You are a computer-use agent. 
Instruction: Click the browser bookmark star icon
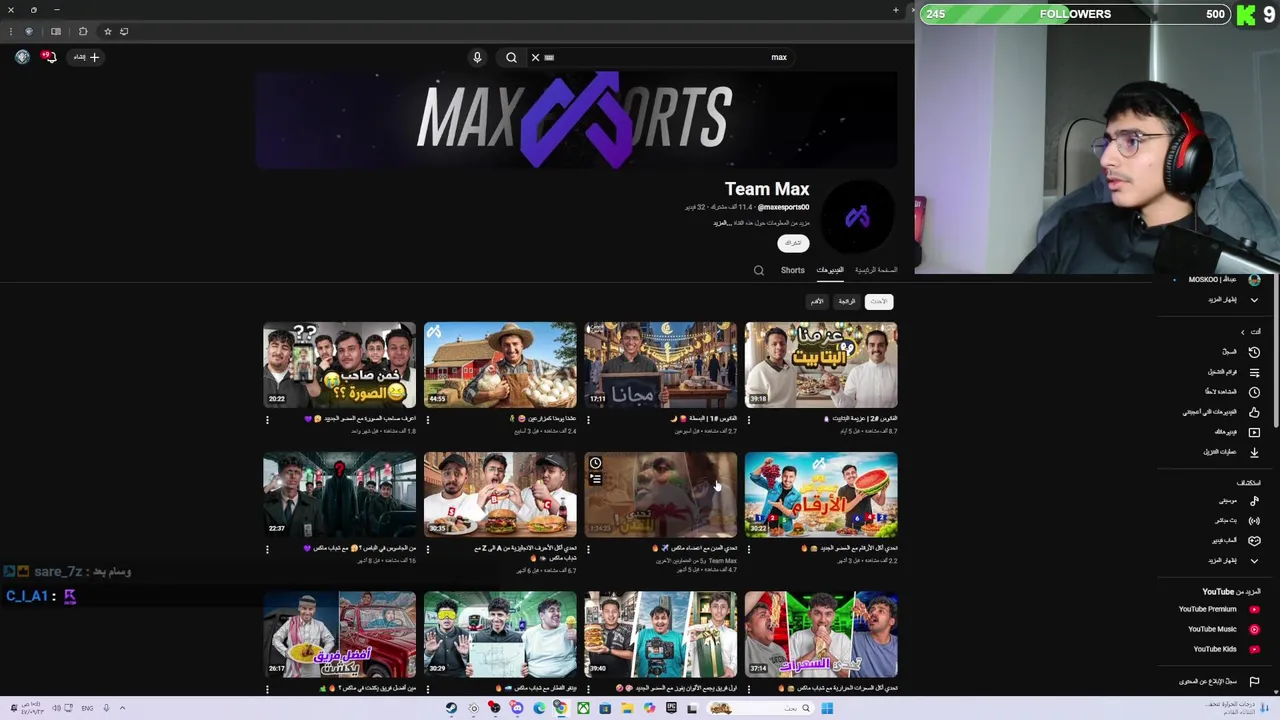click(x=107, y=31)
